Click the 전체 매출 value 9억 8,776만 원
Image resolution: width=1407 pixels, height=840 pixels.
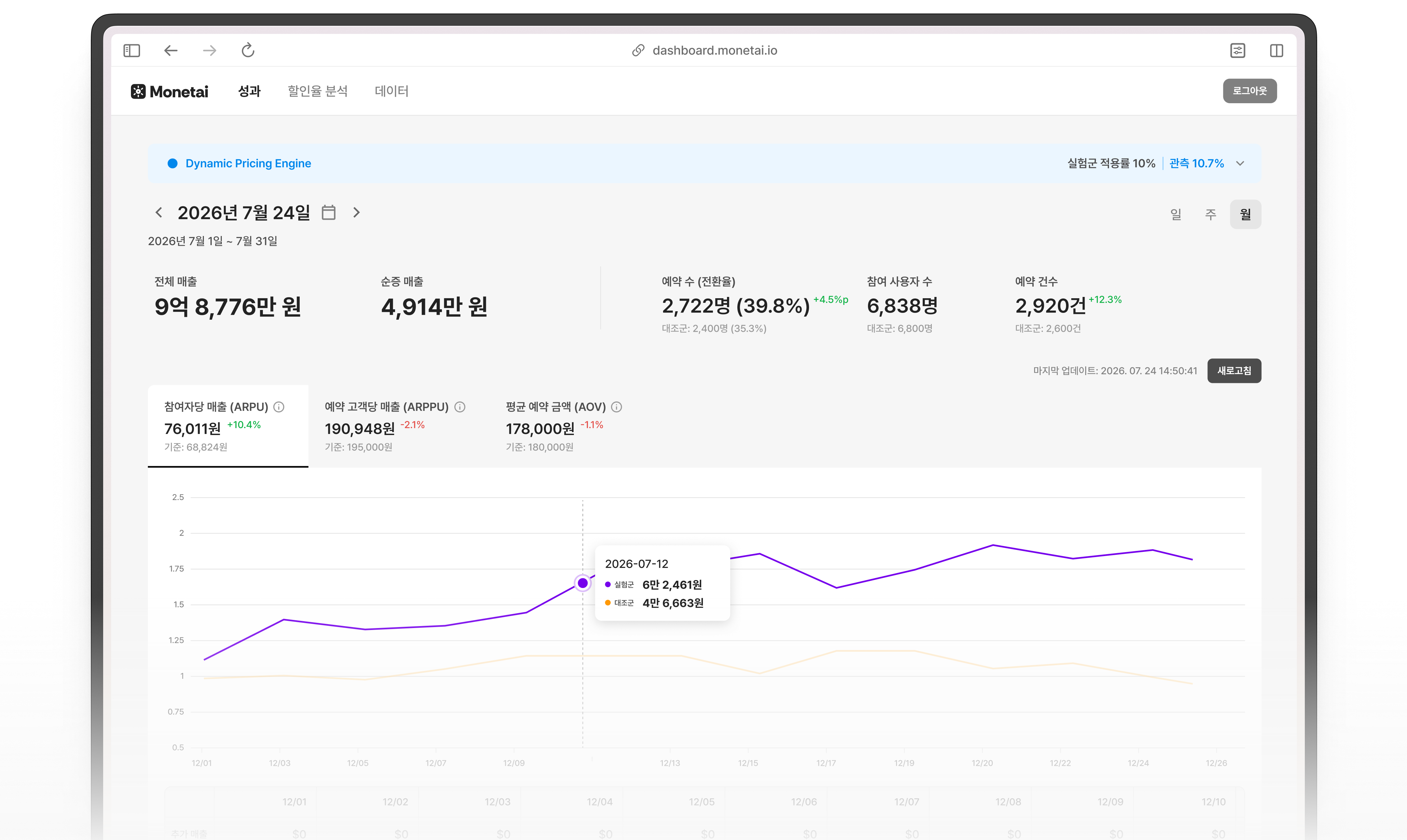click(x=228, y=307)
